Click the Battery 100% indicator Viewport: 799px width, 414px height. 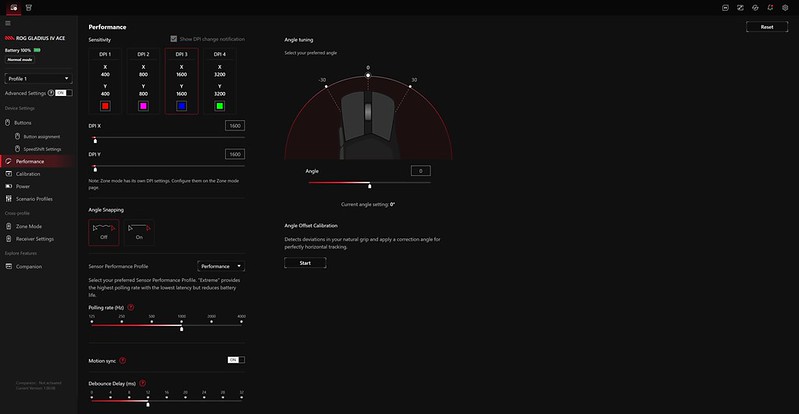click(x=23, y=50)
